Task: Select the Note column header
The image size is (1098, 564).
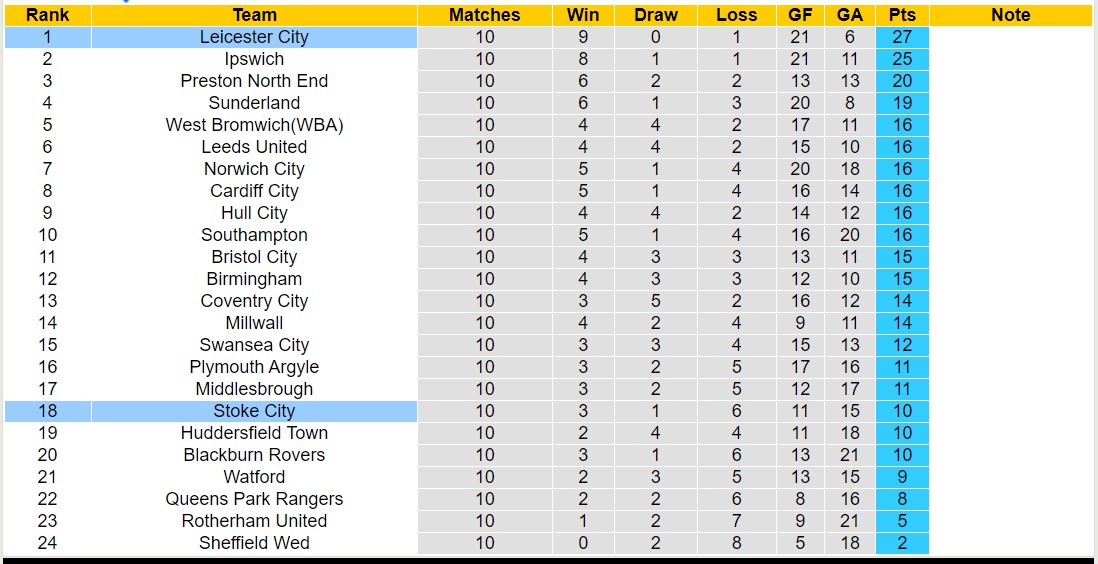Action: click(1010, 15)
